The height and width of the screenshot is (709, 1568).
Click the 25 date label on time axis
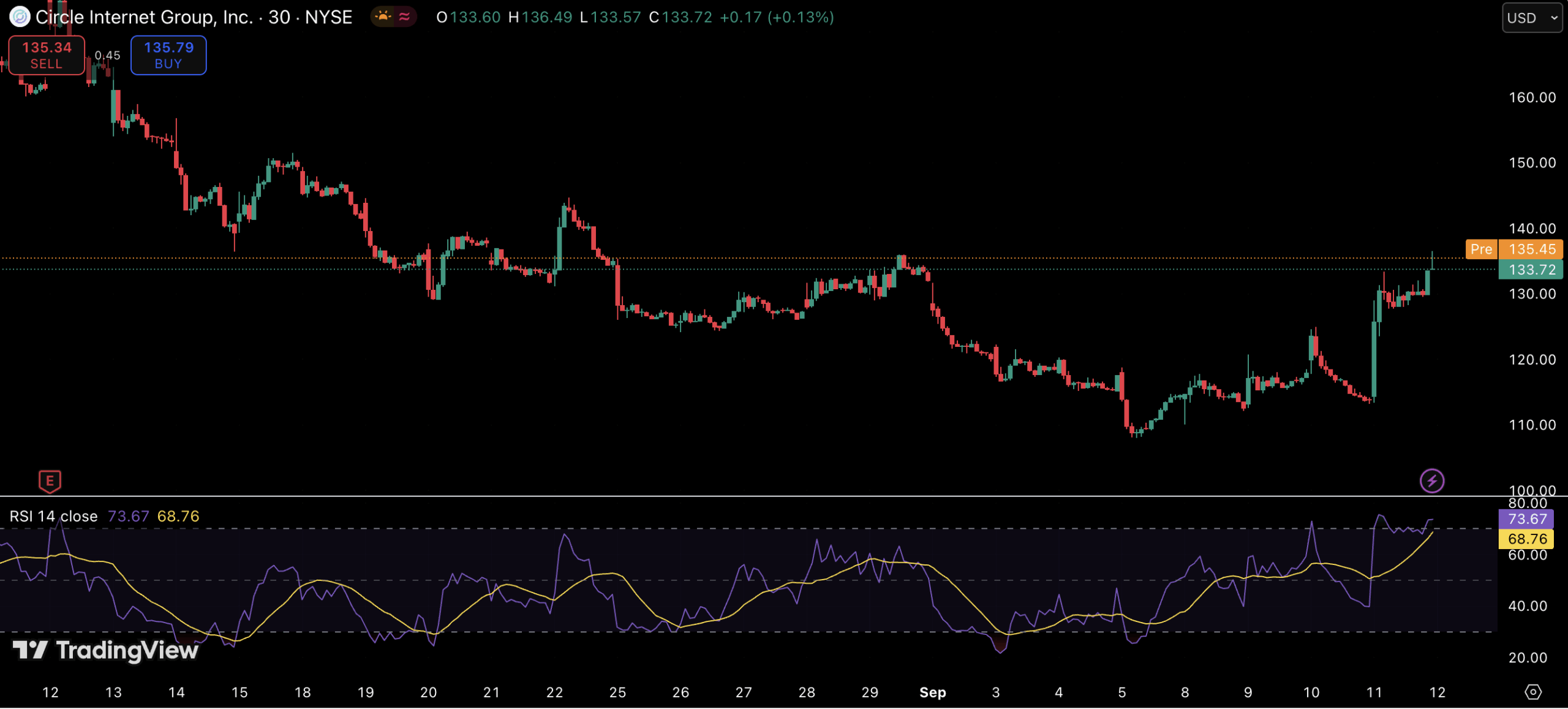point(617,692)
